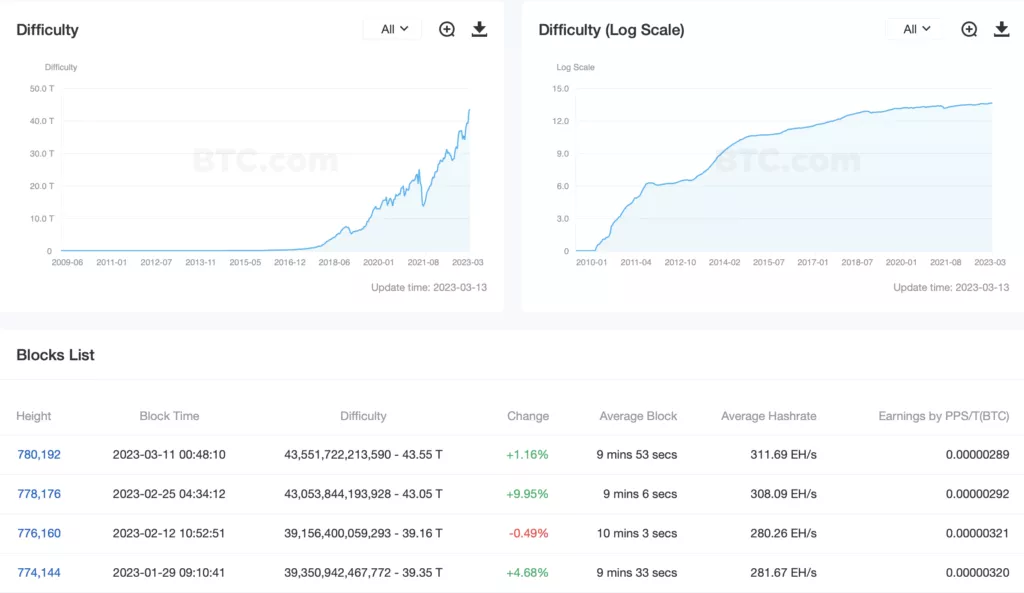This screenshot has height=593, width=1024.
Task: Click the -0.49% change value
Action: tap(528, 533)
